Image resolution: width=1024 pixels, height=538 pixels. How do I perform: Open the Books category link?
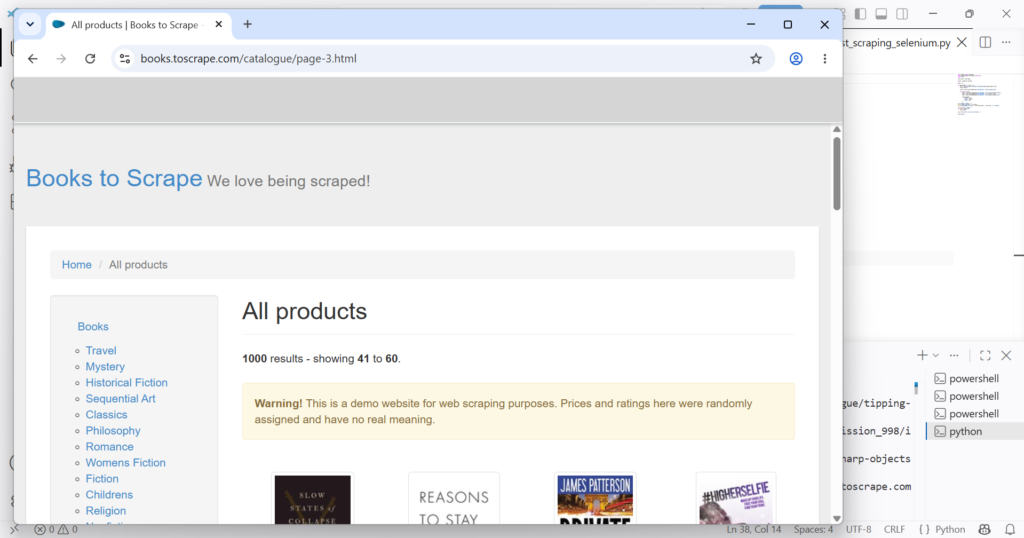pos(93,326)
